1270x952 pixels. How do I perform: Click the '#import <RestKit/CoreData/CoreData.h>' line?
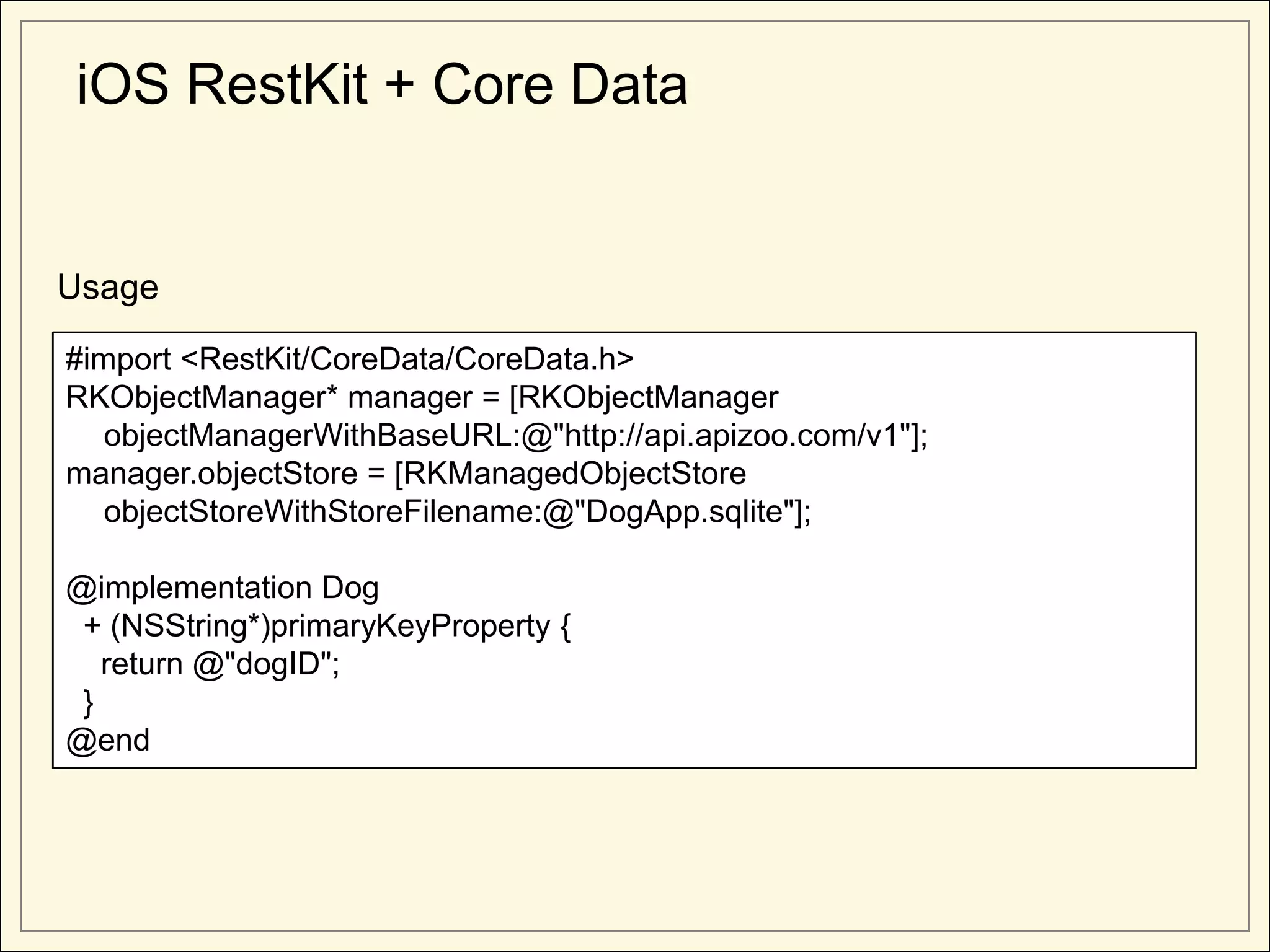350,359
